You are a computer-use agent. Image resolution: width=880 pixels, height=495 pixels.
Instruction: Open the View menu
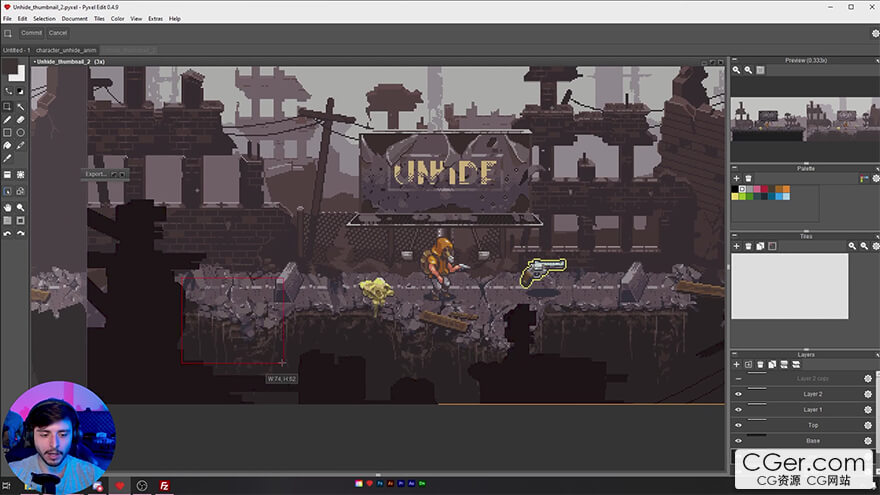[136, 19]
